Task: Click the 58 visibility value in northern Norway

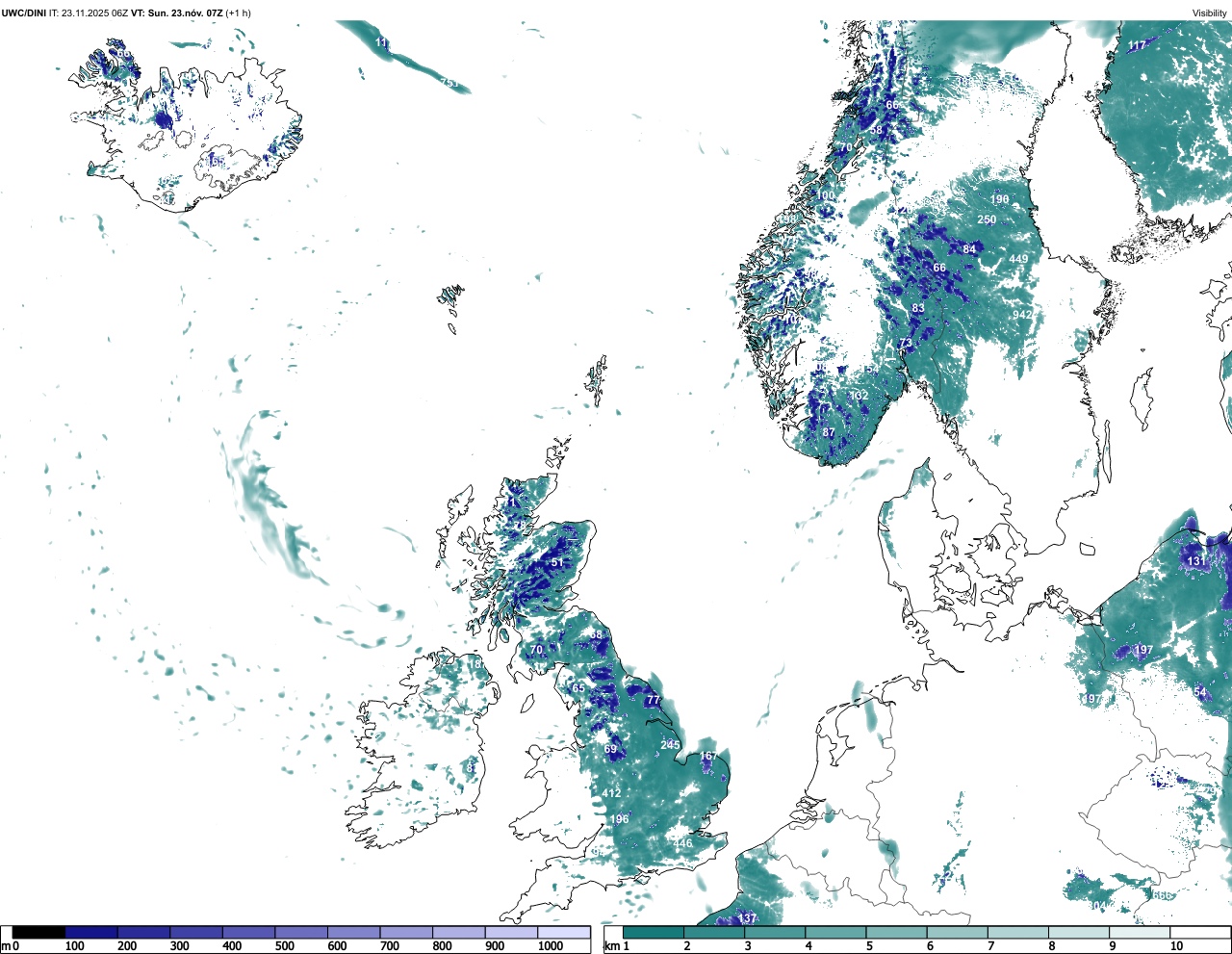Action: (875, 130)
